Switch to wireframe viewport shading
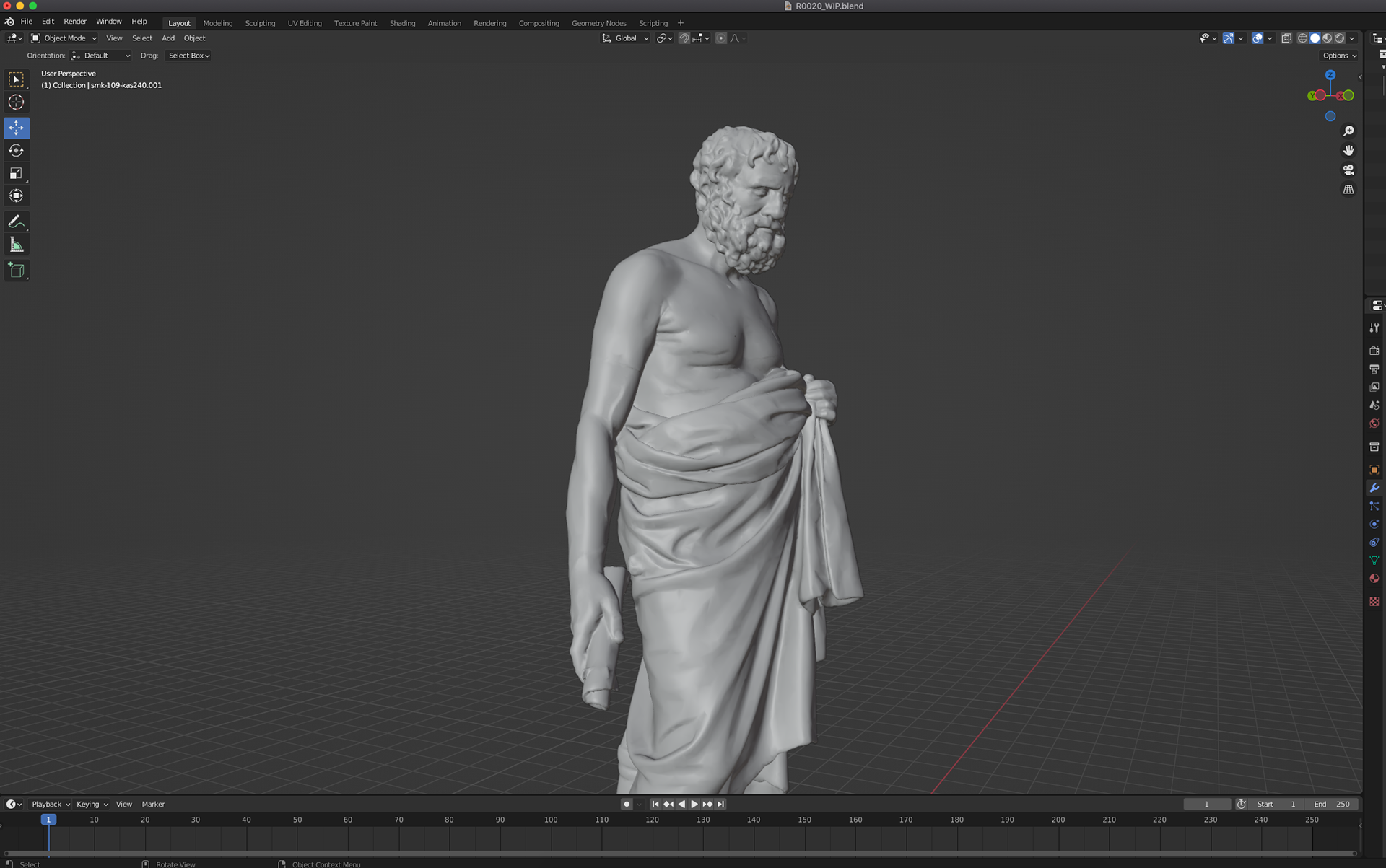Image resolution: width=1386 pixels, height=868 pixels. click(x=1302, y=38)
